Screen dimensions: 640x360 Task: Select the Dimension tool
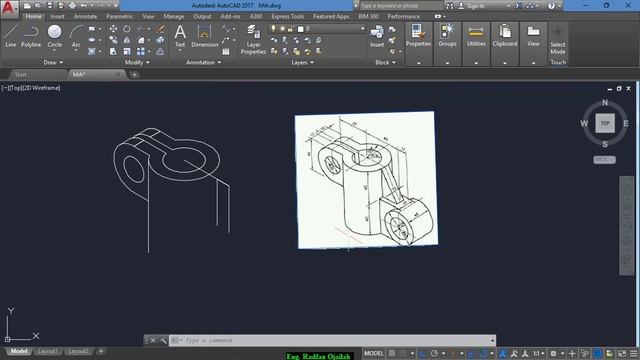click(x=204, y=37)
